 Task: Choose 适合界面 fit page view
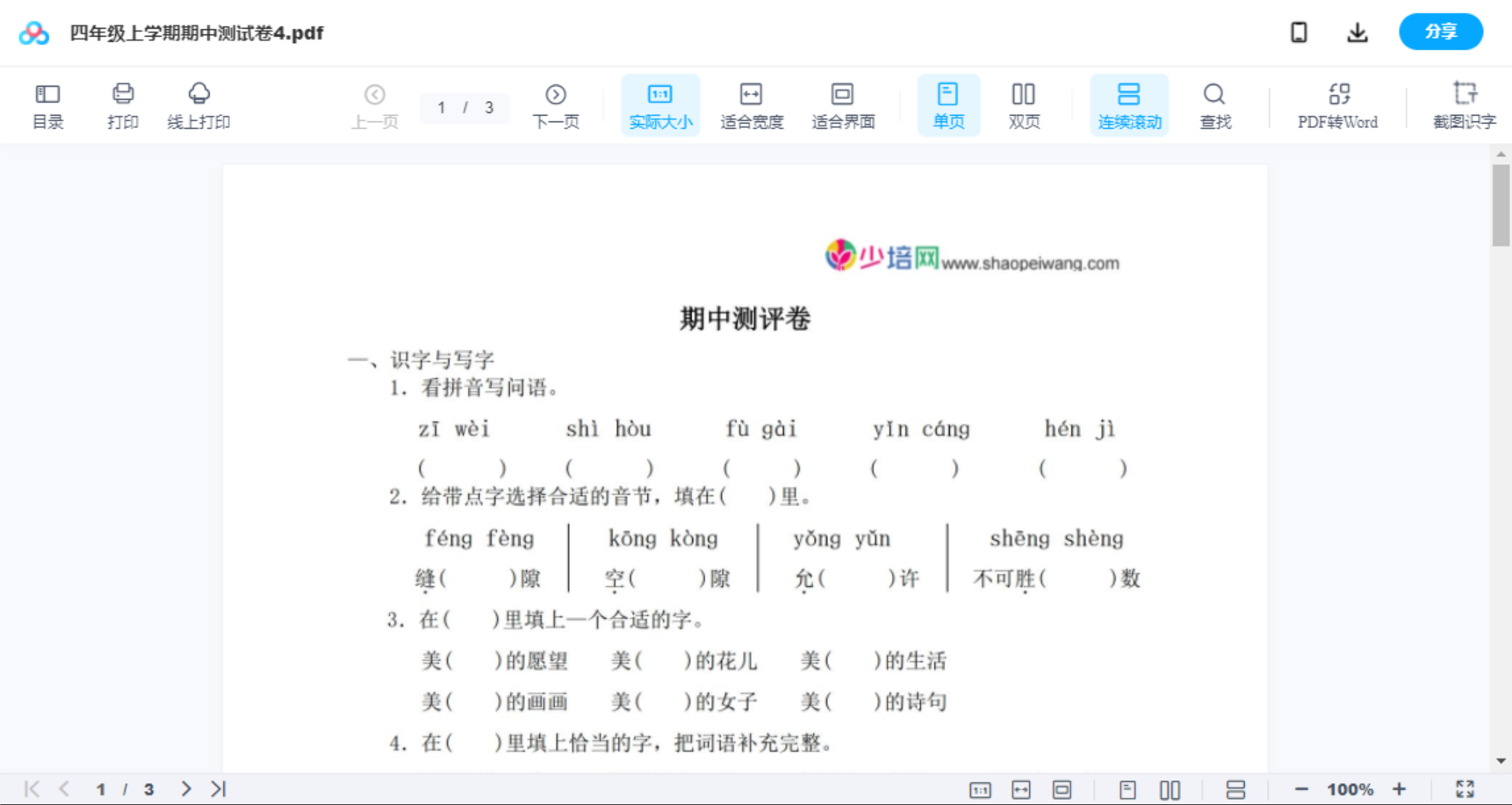pyautogui.click(x=843, y=104)
